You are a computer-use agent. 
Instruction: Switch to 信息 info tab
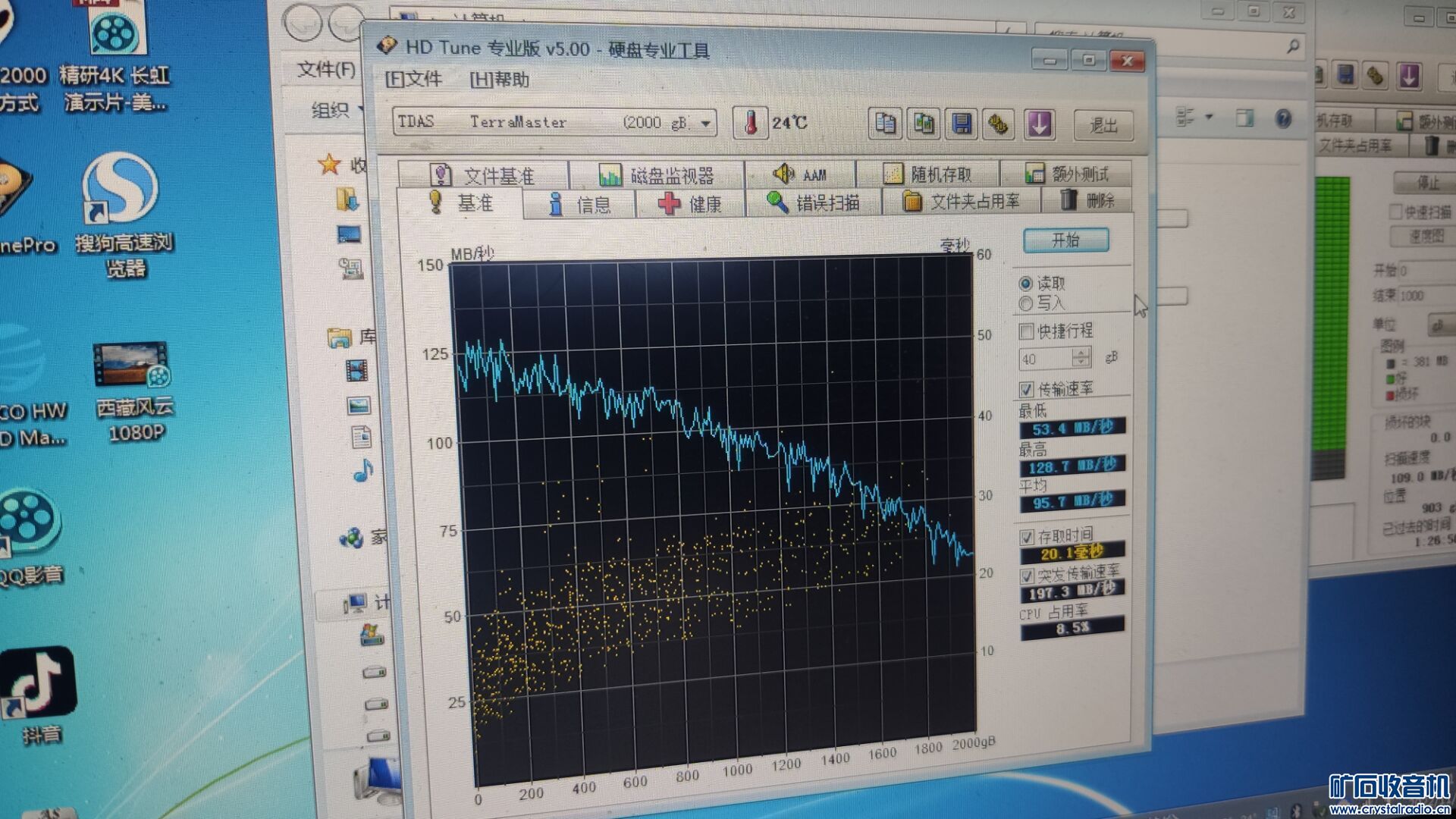tap(579, 204)
